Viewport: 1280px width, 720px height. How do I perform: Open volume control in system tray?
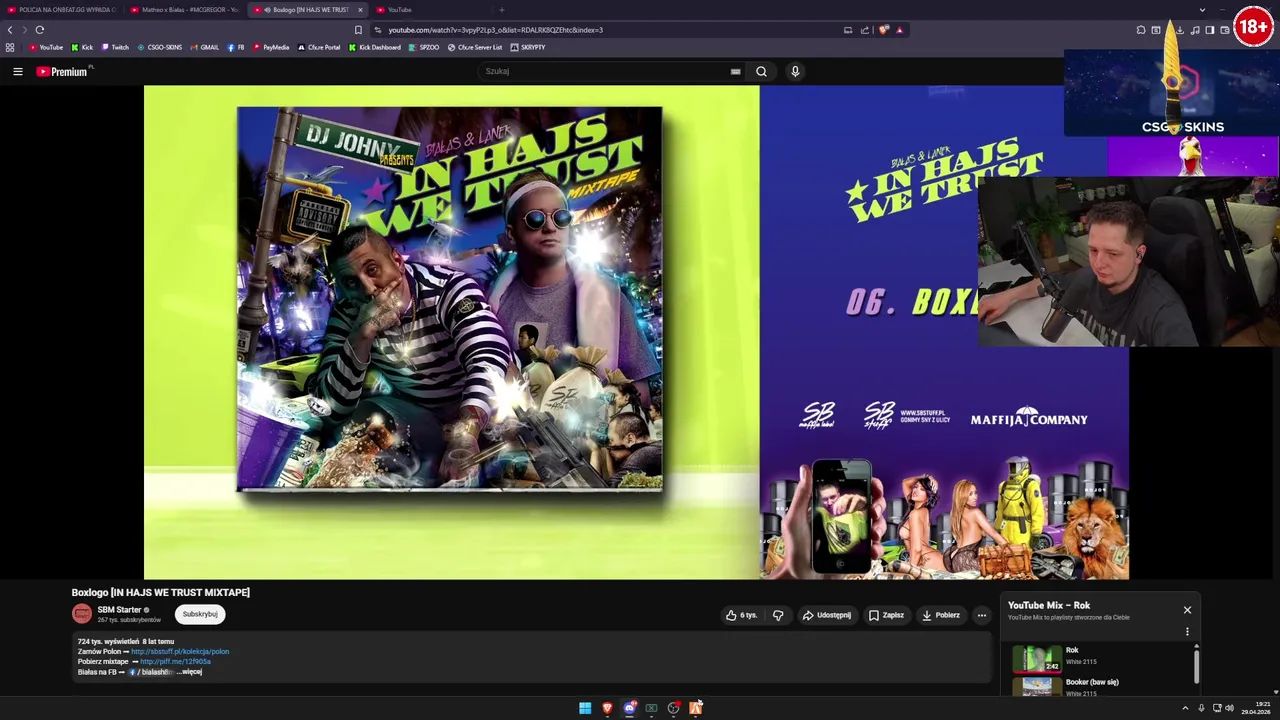pyautogui.click(x=1229, y=708)
